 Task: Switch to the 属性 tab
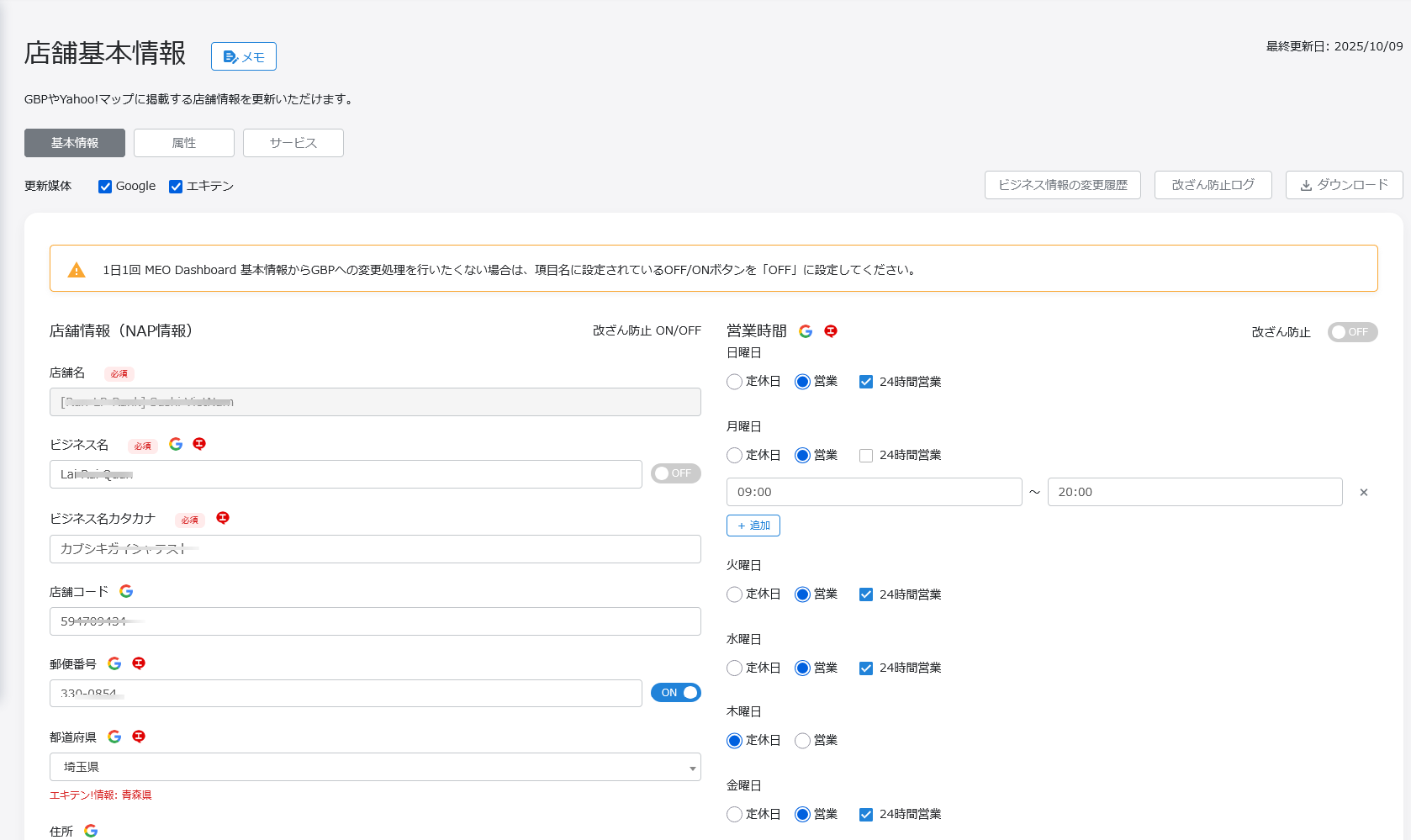(184, 143)
